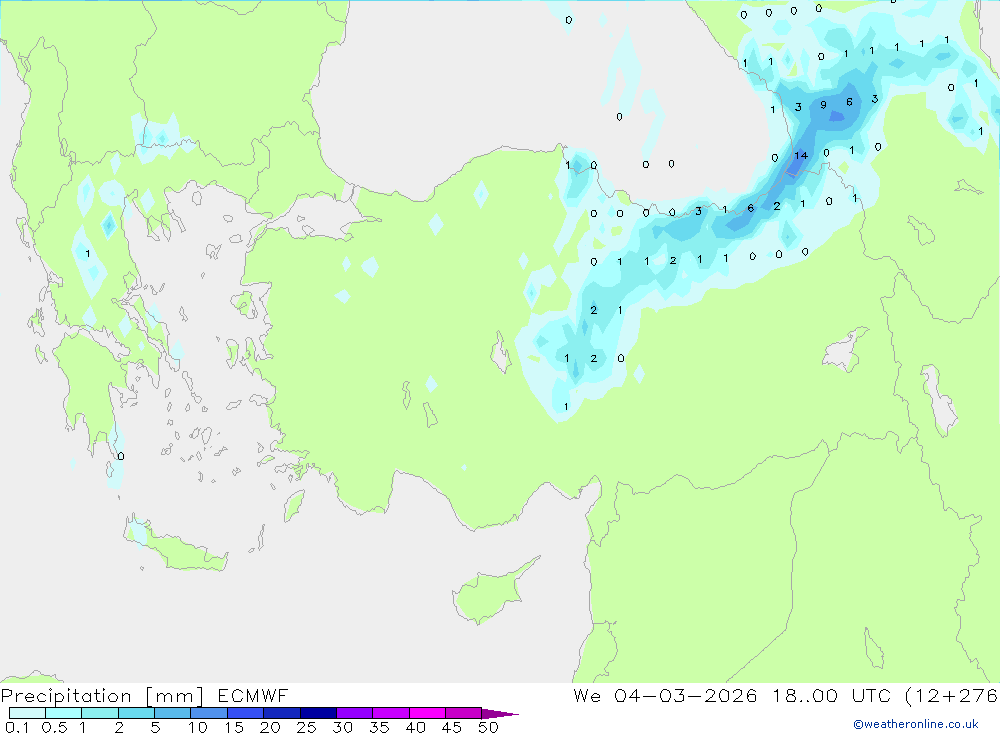
Task: Click the 20–25 mm legend color swatch
Action: [x=282, y=713]
